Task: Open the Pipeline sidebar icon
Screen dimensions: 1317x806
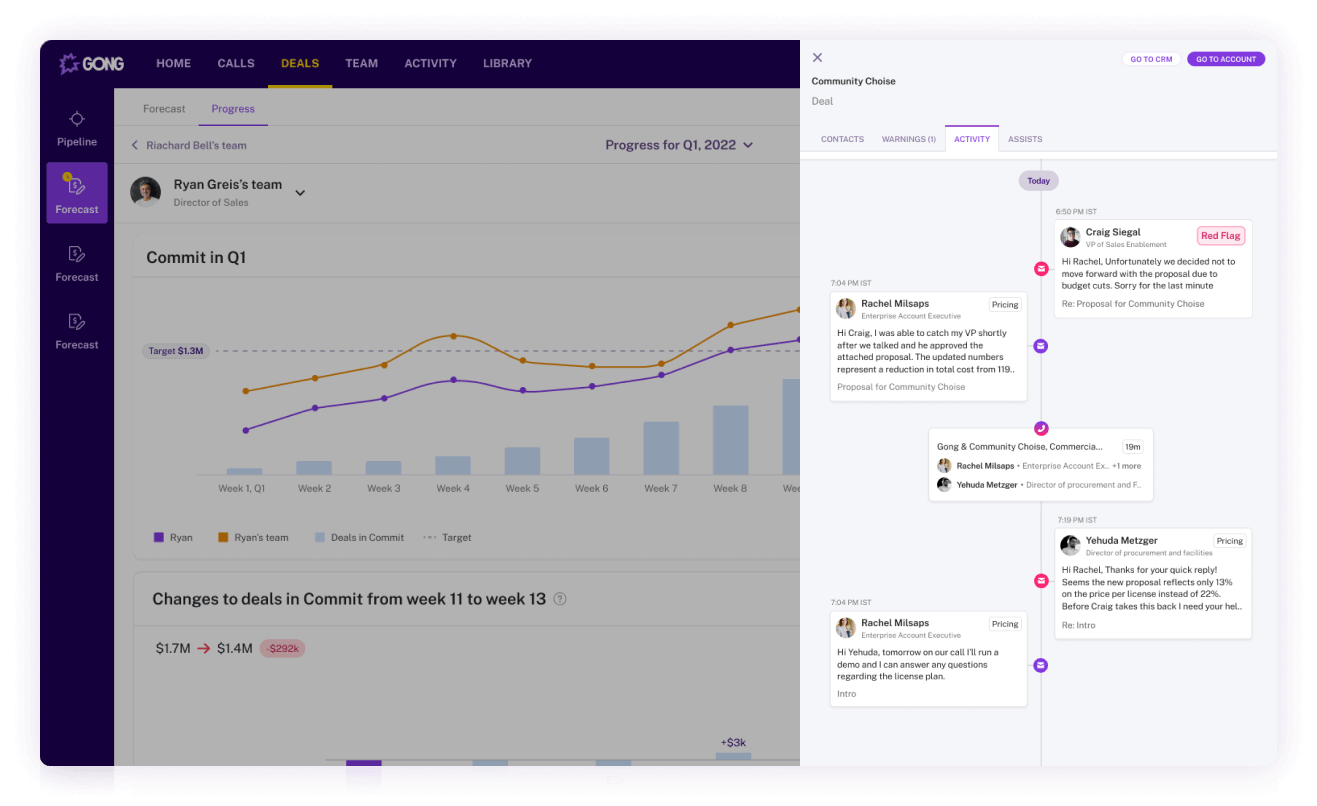Action: (77, 119)
